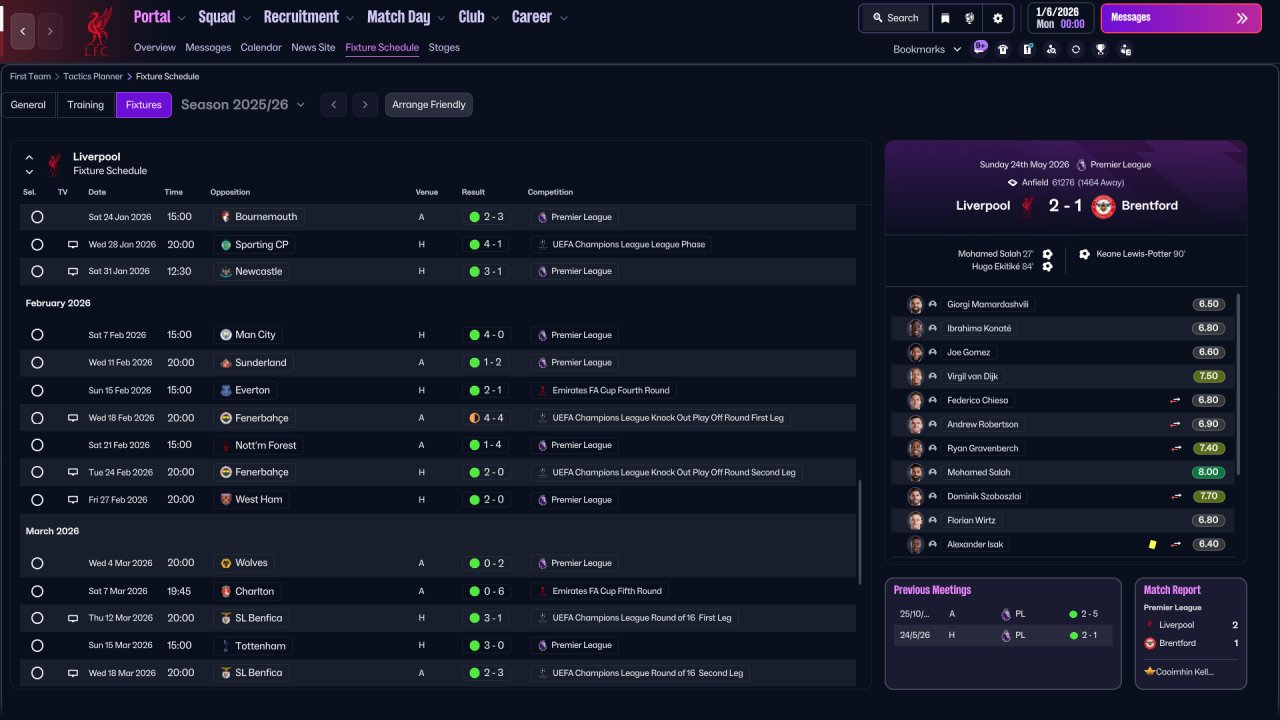Switch to the Calendar tab
This screenshot has height=720, width=1280.
(261, 47)
